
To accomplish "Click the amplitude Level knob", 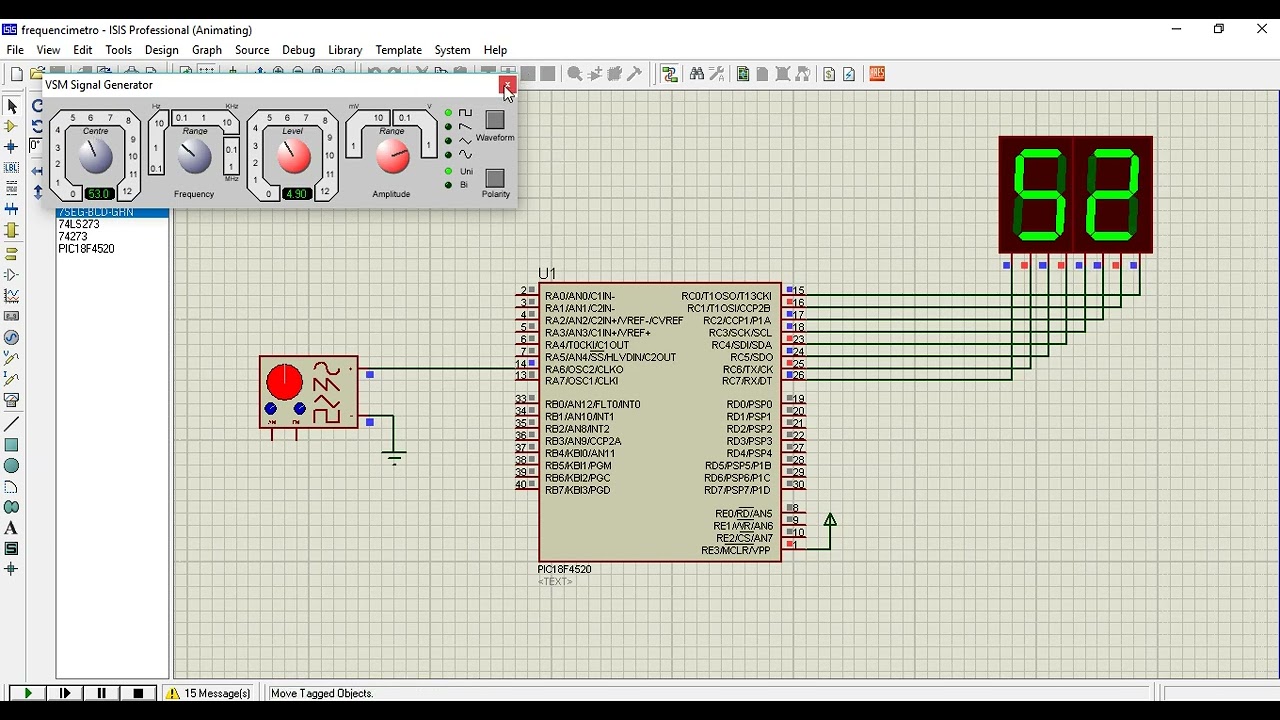I will [293, 156].
